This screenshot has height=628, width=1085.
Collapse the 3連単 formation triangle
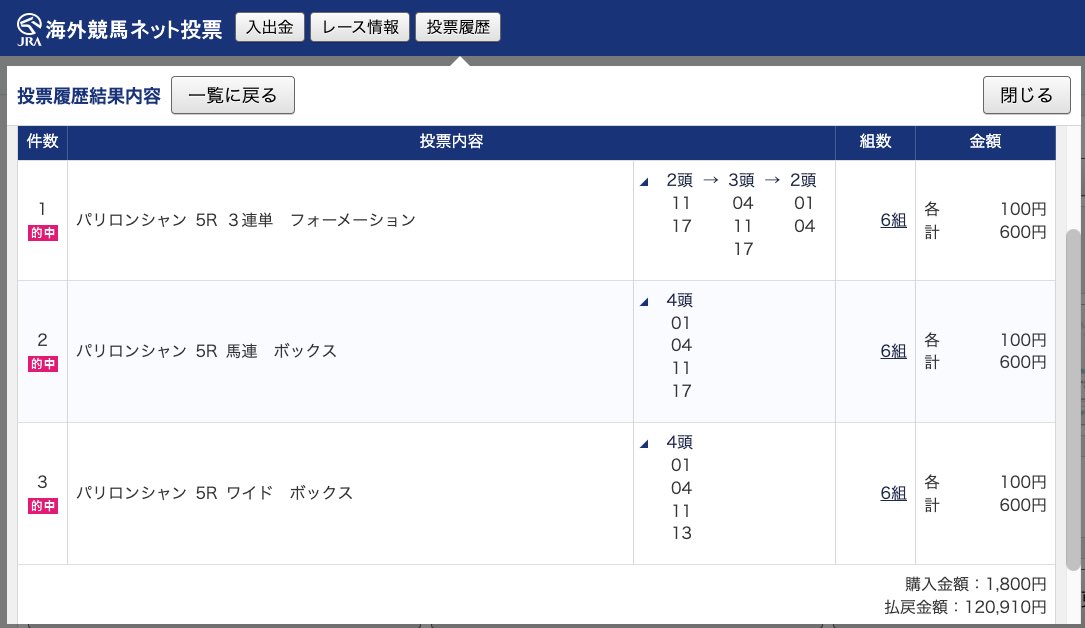[x=644, y=182]
